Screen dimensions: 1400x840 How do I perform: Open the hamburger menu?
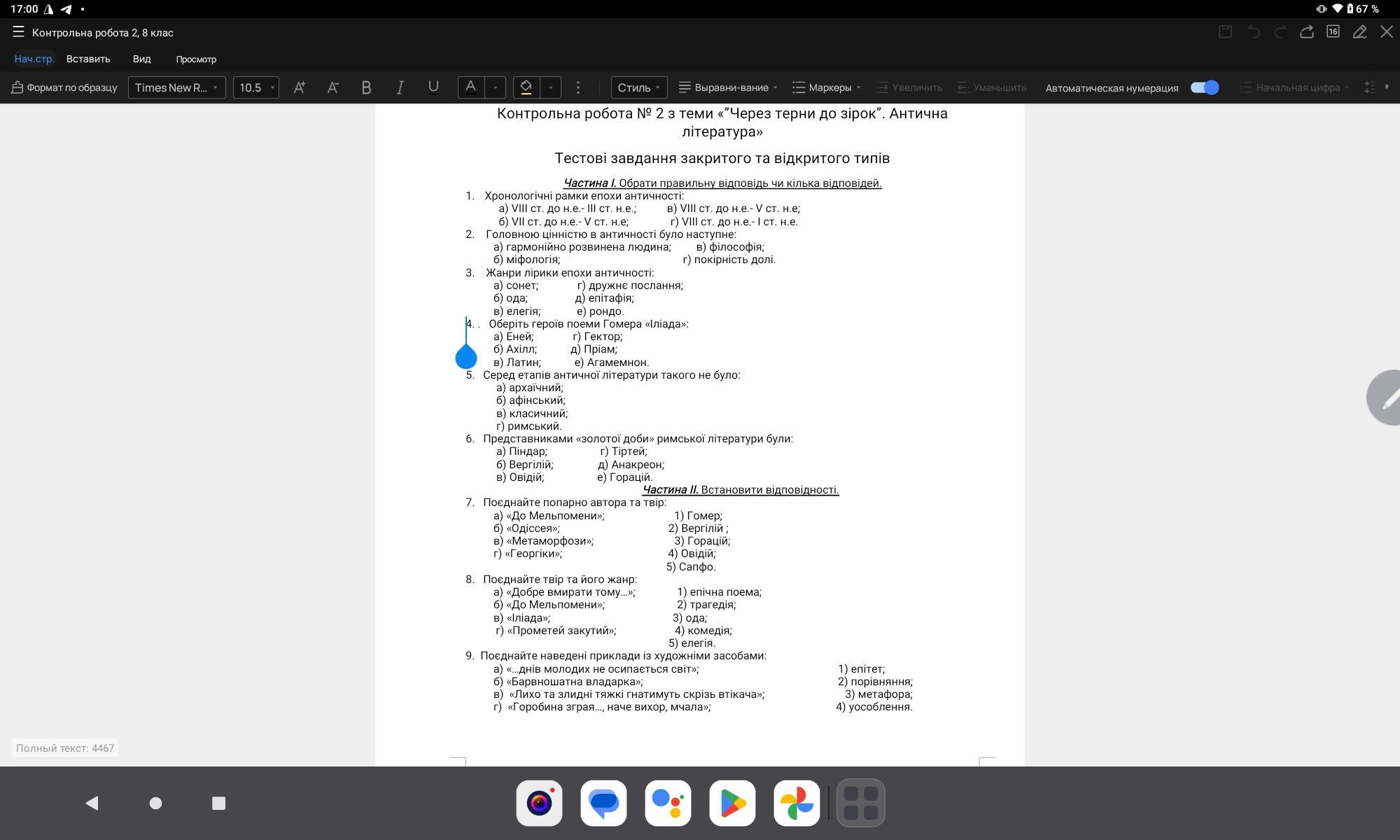coord(18,32)
